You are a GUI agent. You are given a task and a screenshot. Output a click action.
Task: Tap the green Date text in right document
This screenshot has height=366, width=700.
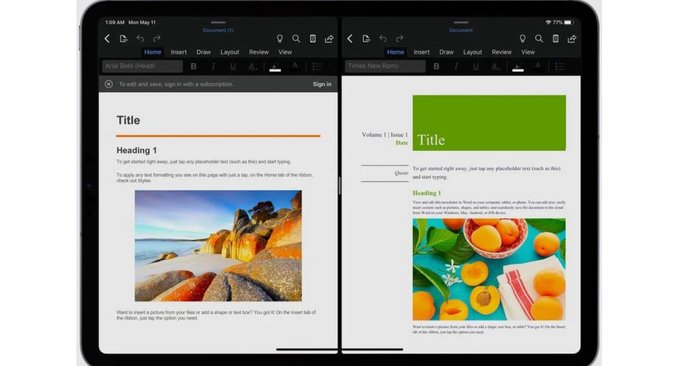pyautogui.click(x=402, y=143)
